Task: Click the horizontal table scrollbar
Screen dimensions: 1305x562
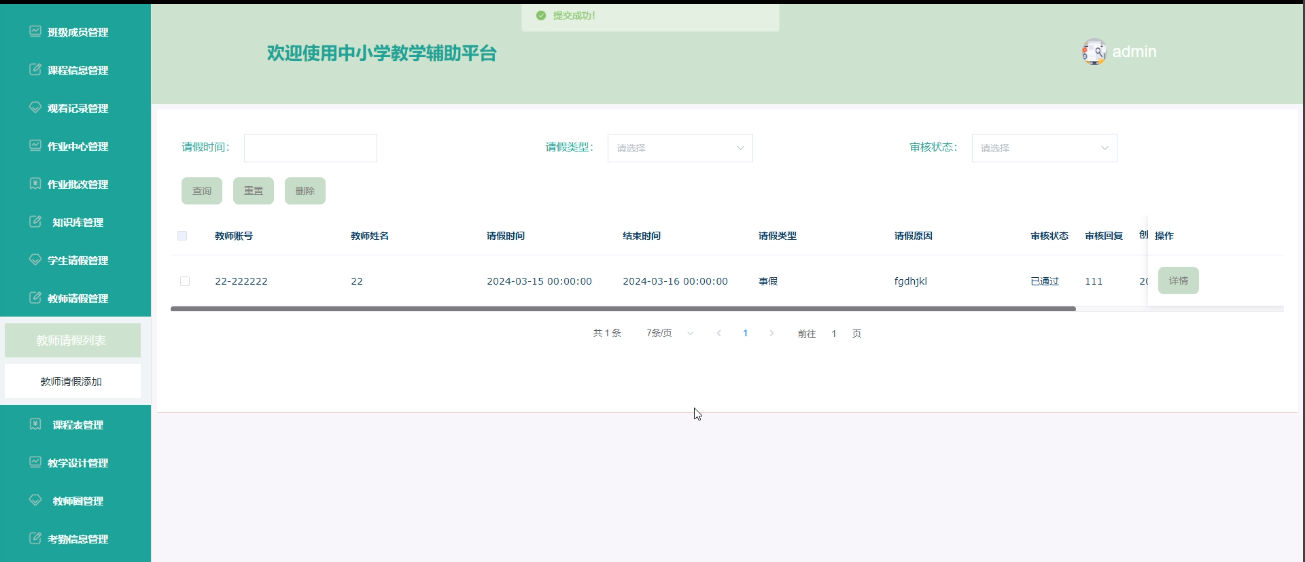Action: [623, 309]
